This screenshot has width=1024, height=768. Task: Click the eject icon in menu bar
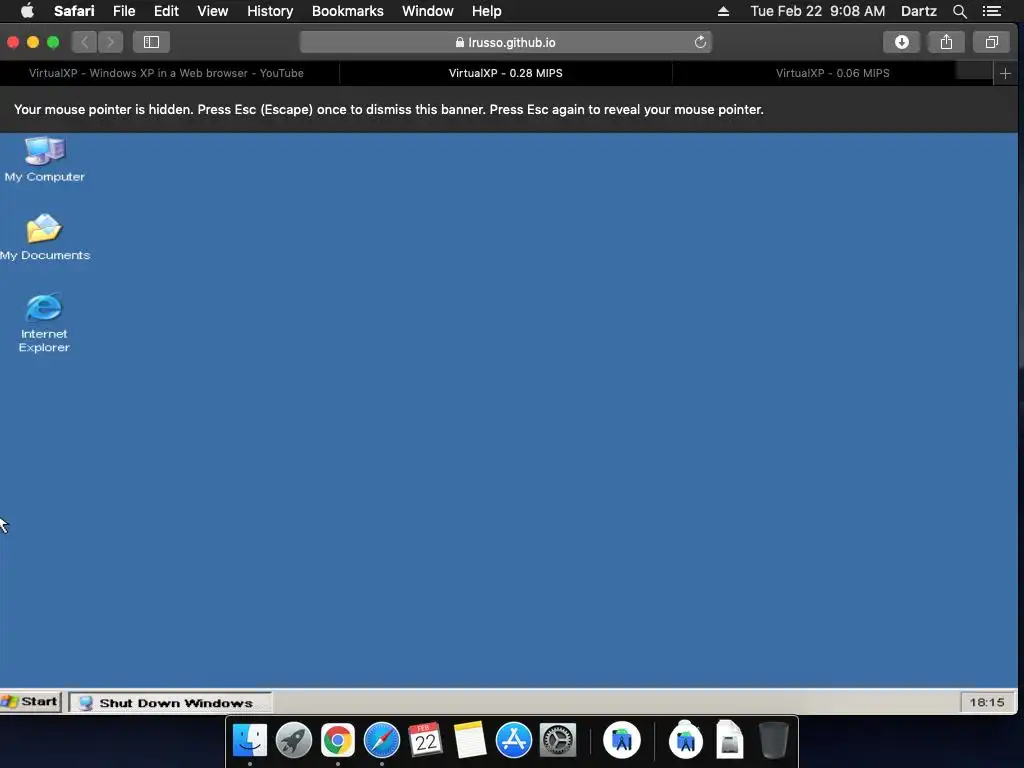[723, 11]
